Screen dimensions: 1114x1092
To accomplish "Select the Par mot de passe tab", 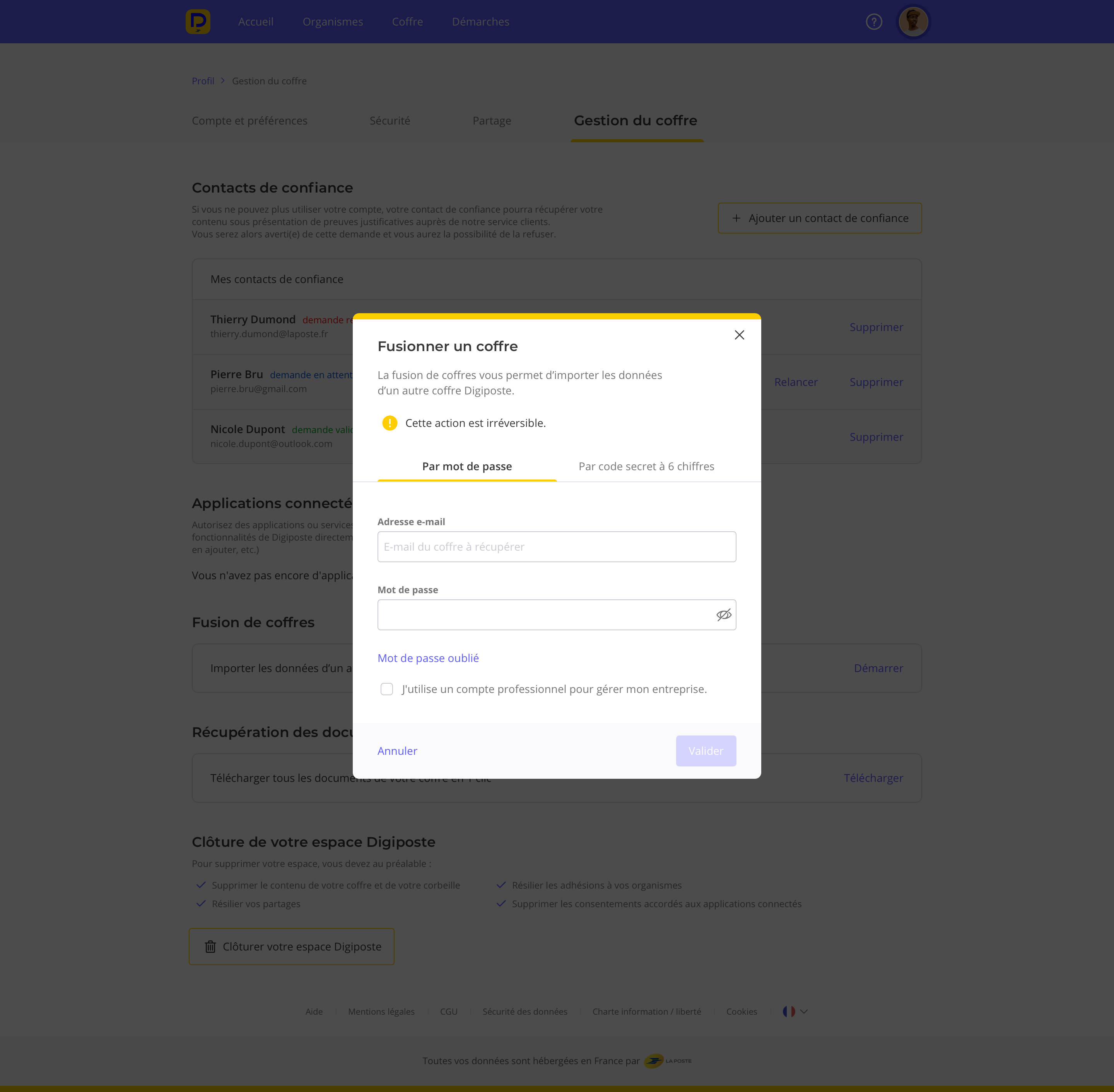I will pyautogui.click(x=467, y=466).
